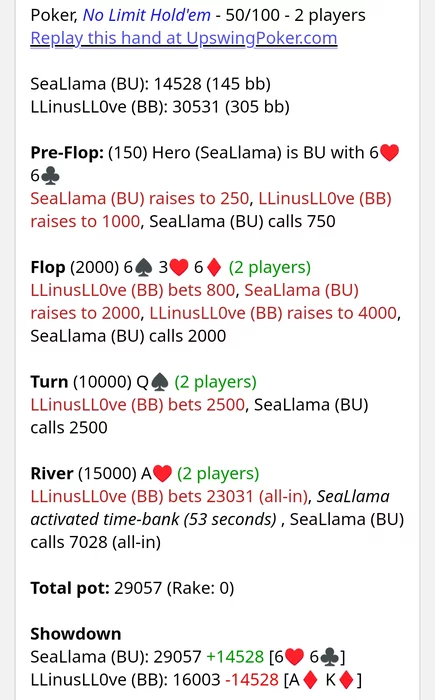Click the heart icon on the flop's three
Image resolution: width=435 pixels, height=700 pixels.
coord(179,267)
